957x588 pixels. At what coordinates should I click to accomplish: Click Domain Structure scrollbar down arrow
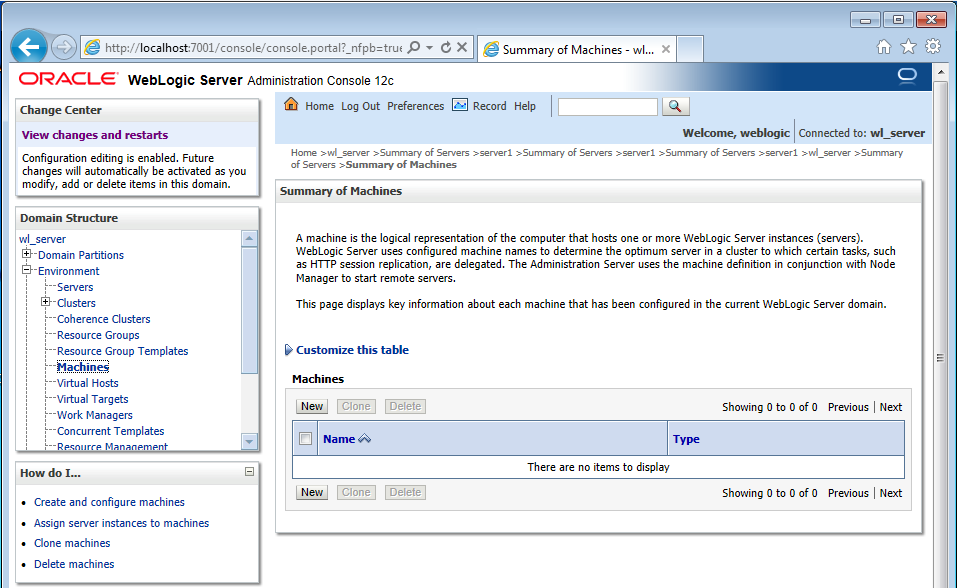249,441
